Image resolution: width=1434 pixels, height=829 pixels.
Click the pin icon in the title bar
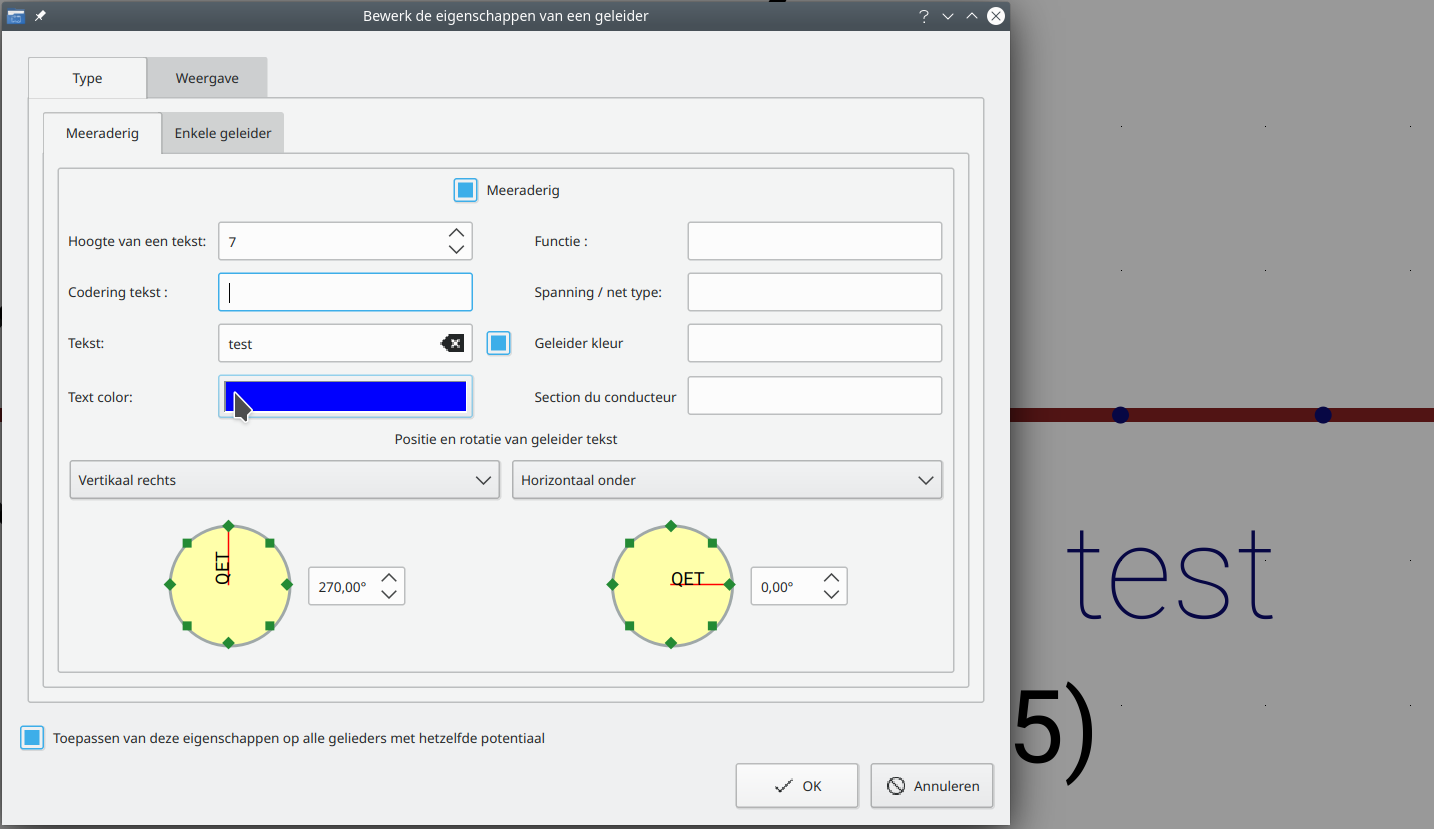41,16
